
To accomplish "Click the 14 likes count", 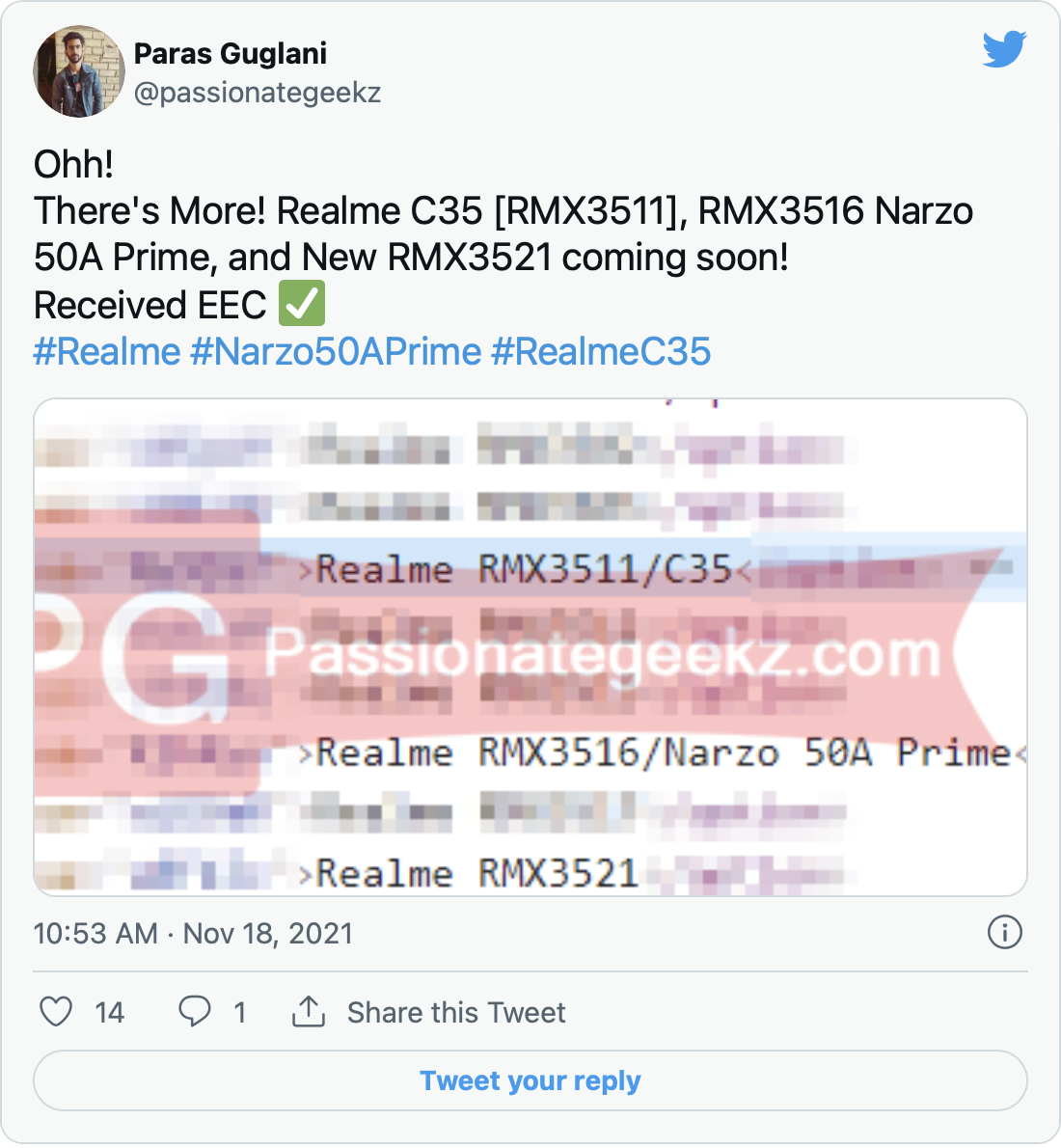I will (109, 1013).
